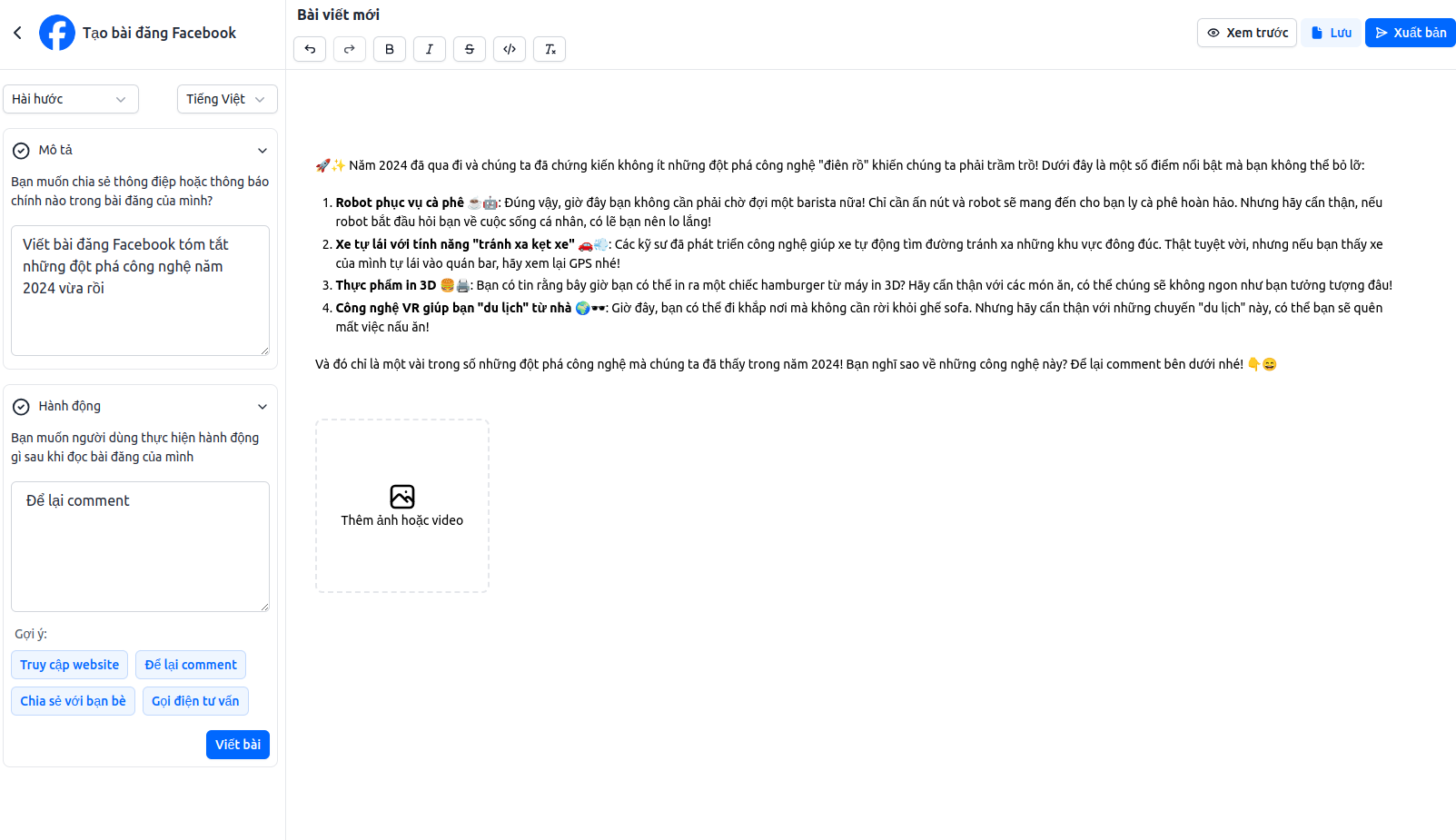1456x840 pixels.
Task: Toggle strikethrough formatting
Action: pos(470,49)
